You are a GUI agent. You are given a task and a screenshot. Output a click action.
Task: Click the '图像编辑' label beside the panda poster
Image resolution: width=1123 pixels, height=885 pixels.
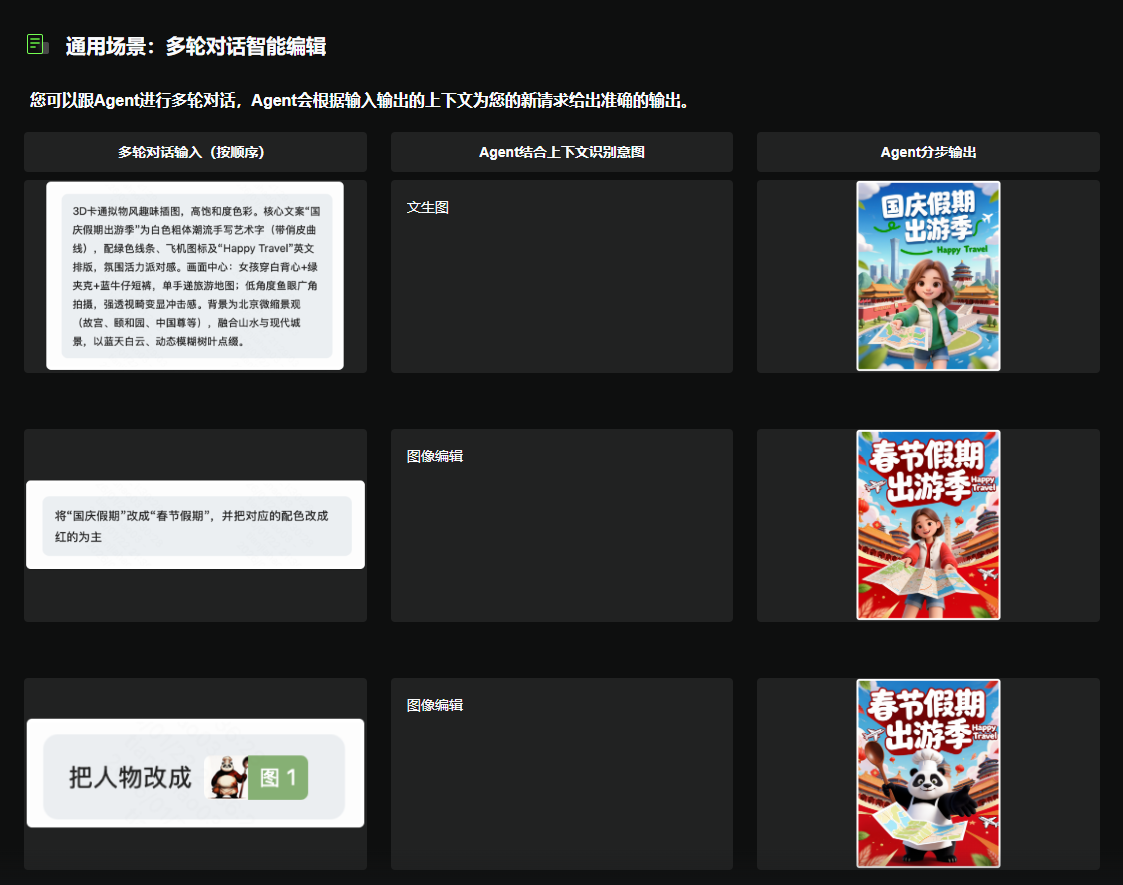click(x=435, y=705)
